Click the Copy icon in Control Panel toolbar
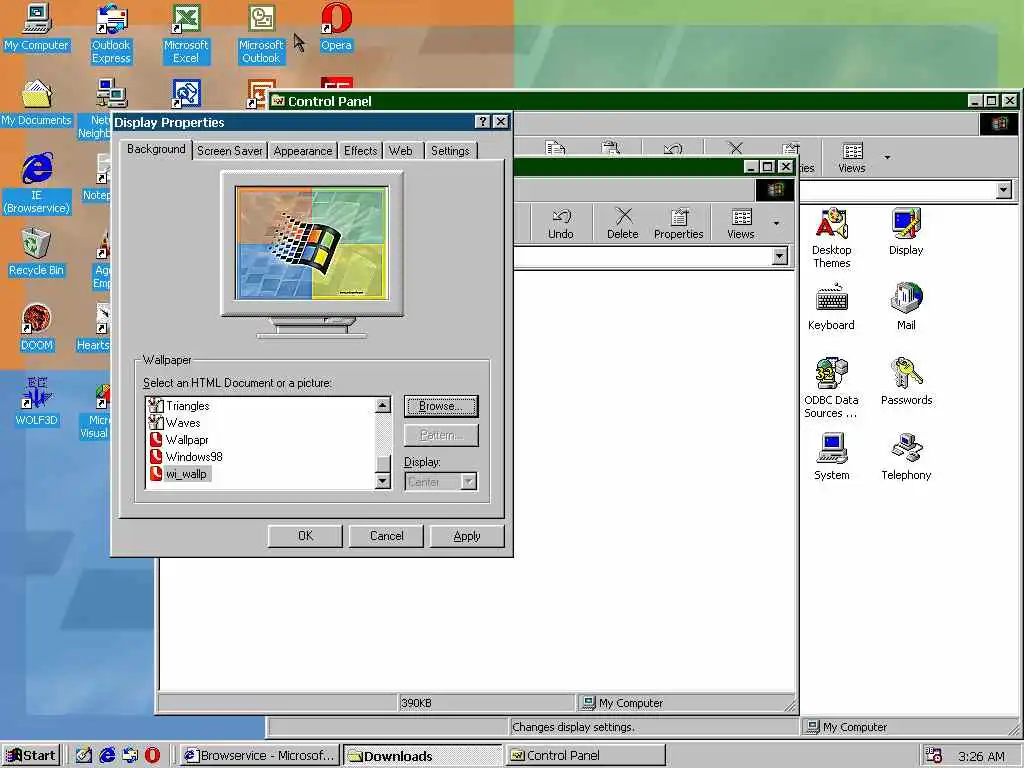The image size is (1024, 768). pos(555,148)
